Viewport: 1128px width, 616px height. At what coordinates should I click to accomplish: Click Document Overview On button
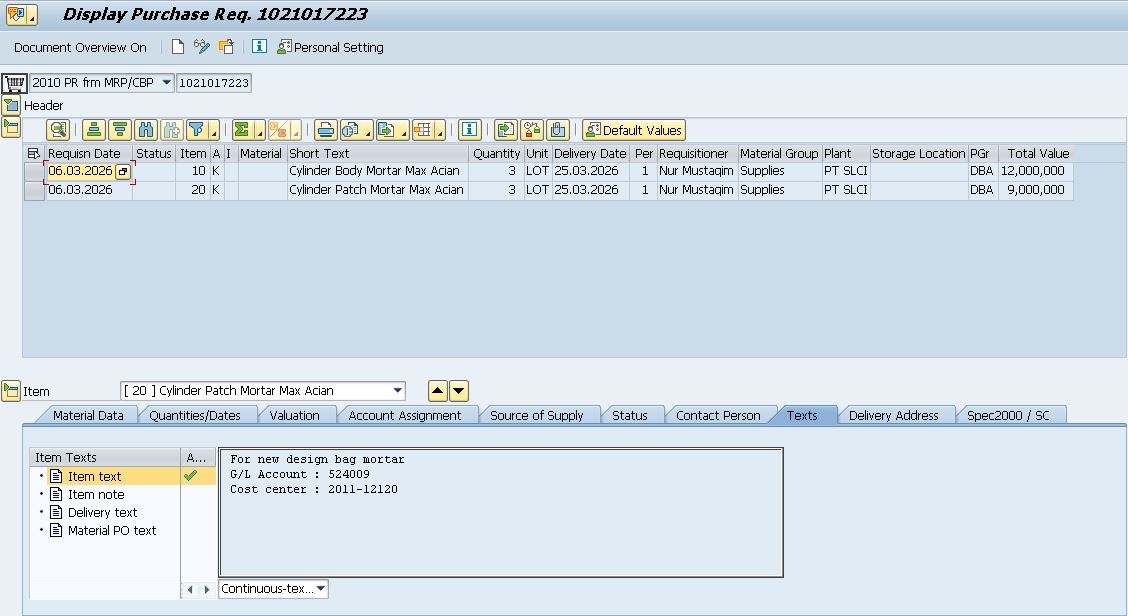tap(80, 47)
